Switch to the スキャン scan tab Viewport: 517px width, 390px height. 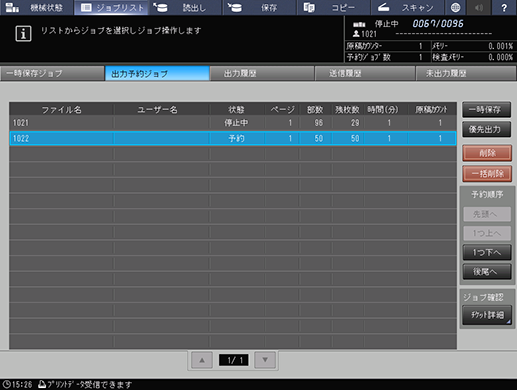point(407,7)
